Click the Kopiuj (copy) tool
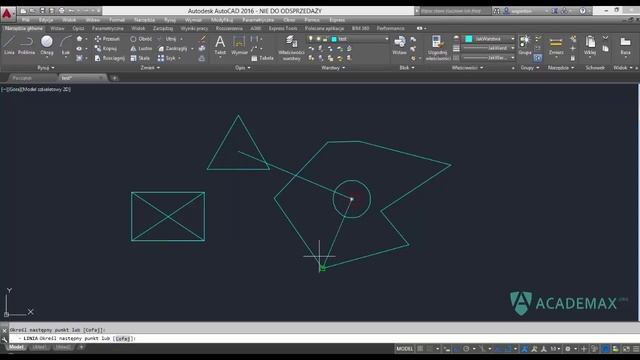 [x=106, y=49]
